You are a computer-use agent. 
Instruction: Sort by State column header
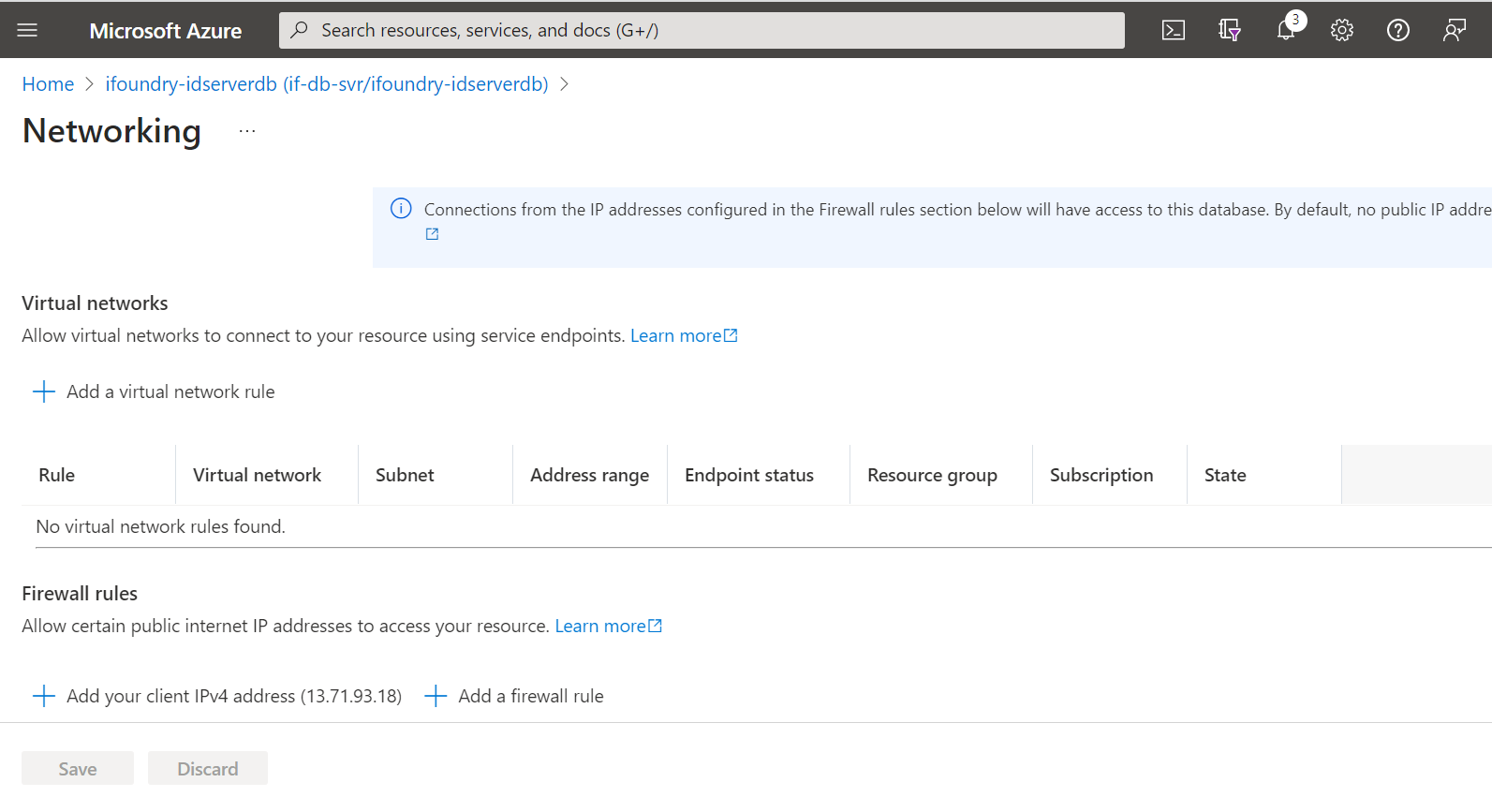point(1264,475)
